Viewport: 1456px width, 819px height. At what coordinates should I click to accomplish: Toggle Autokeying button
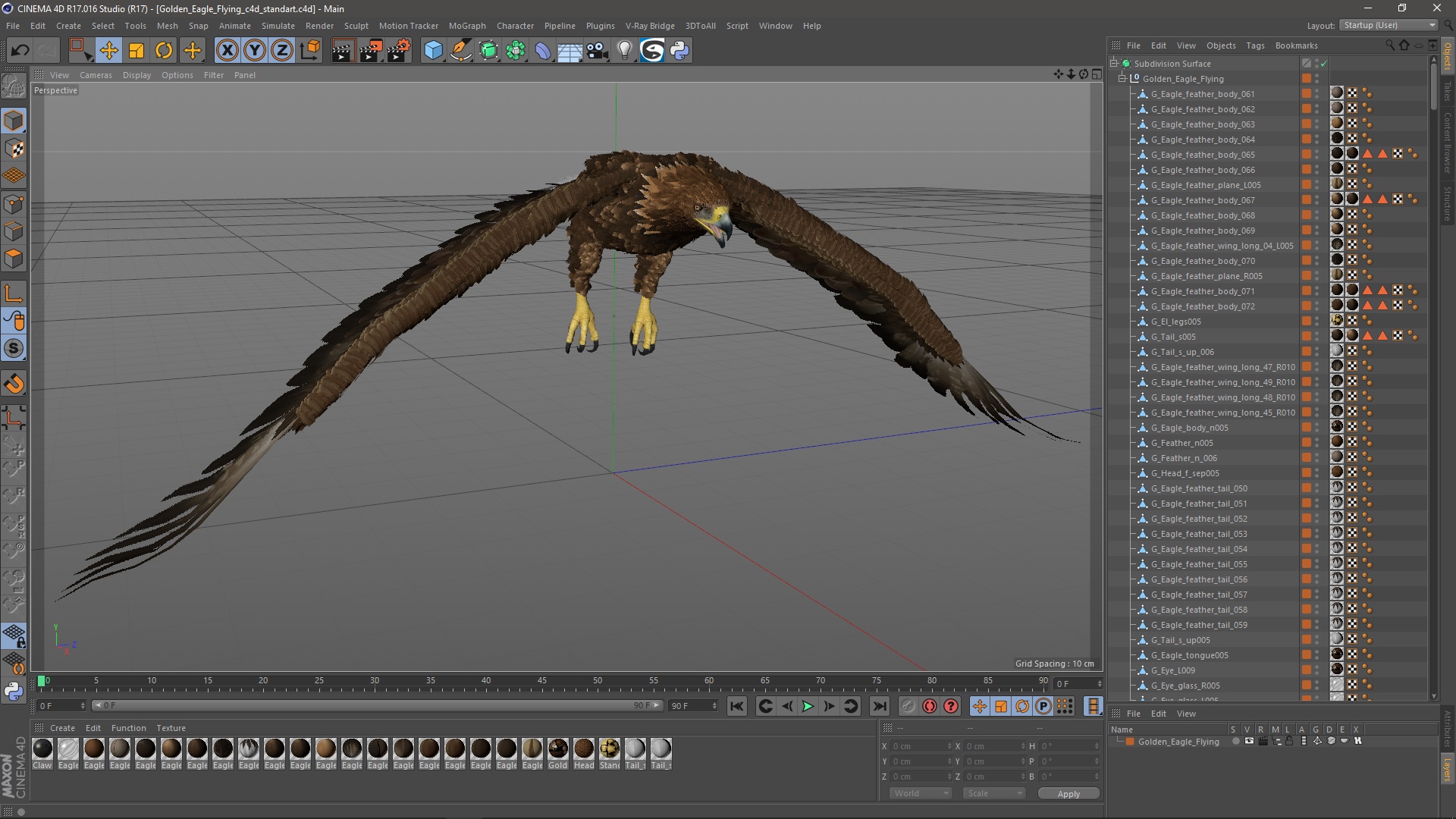click(930, 706)
